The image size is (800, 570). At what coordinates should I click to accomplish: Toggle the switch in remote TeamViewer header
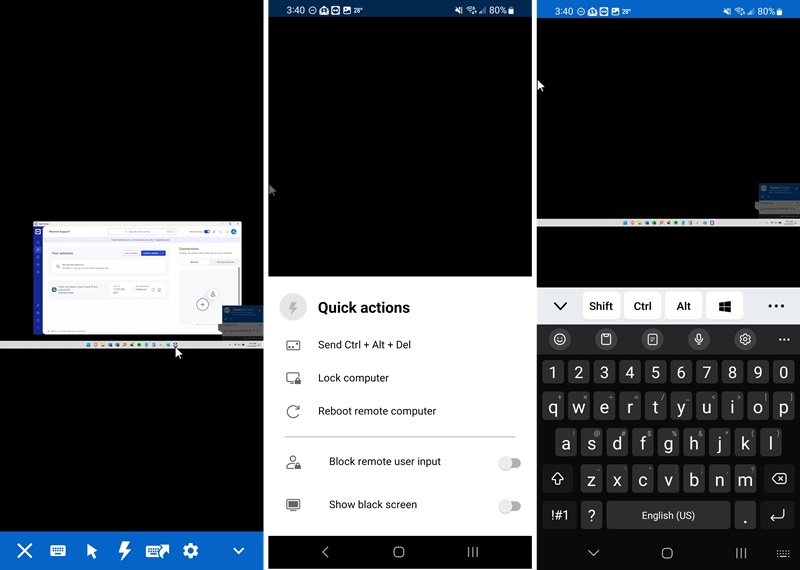point(207,232)
